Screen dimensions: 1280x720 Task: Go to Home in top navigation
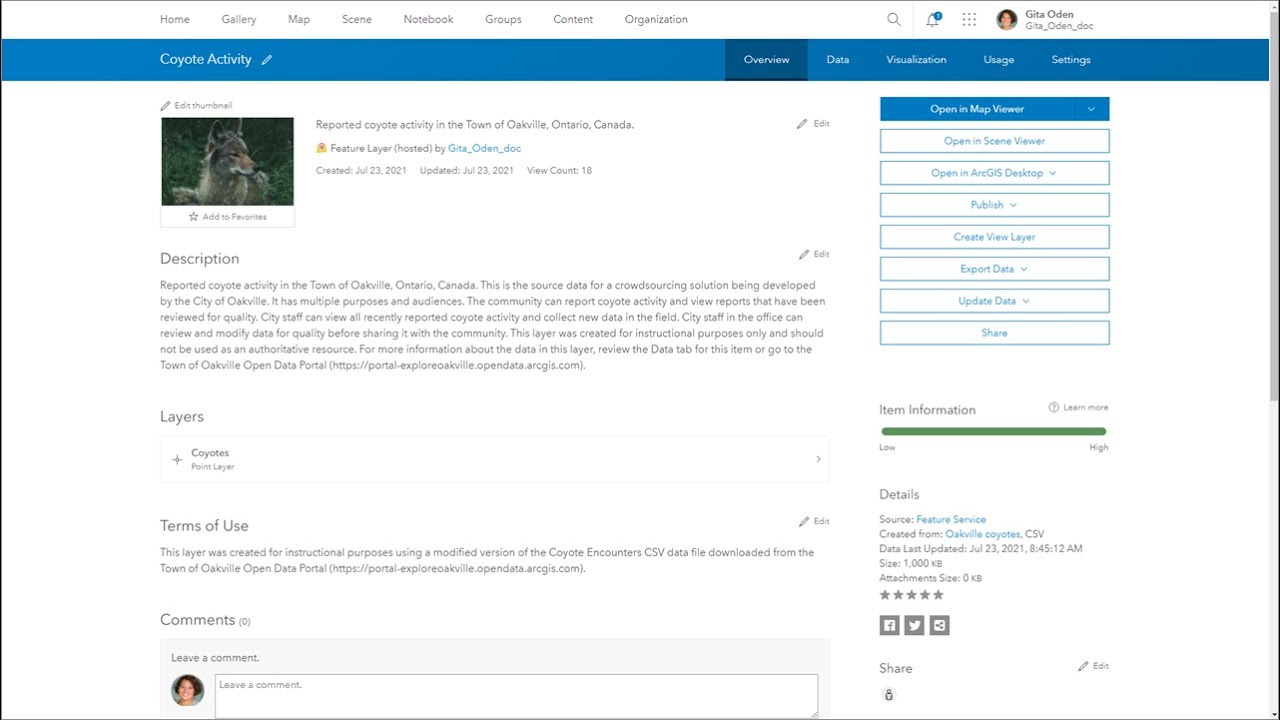click(175, 19)
